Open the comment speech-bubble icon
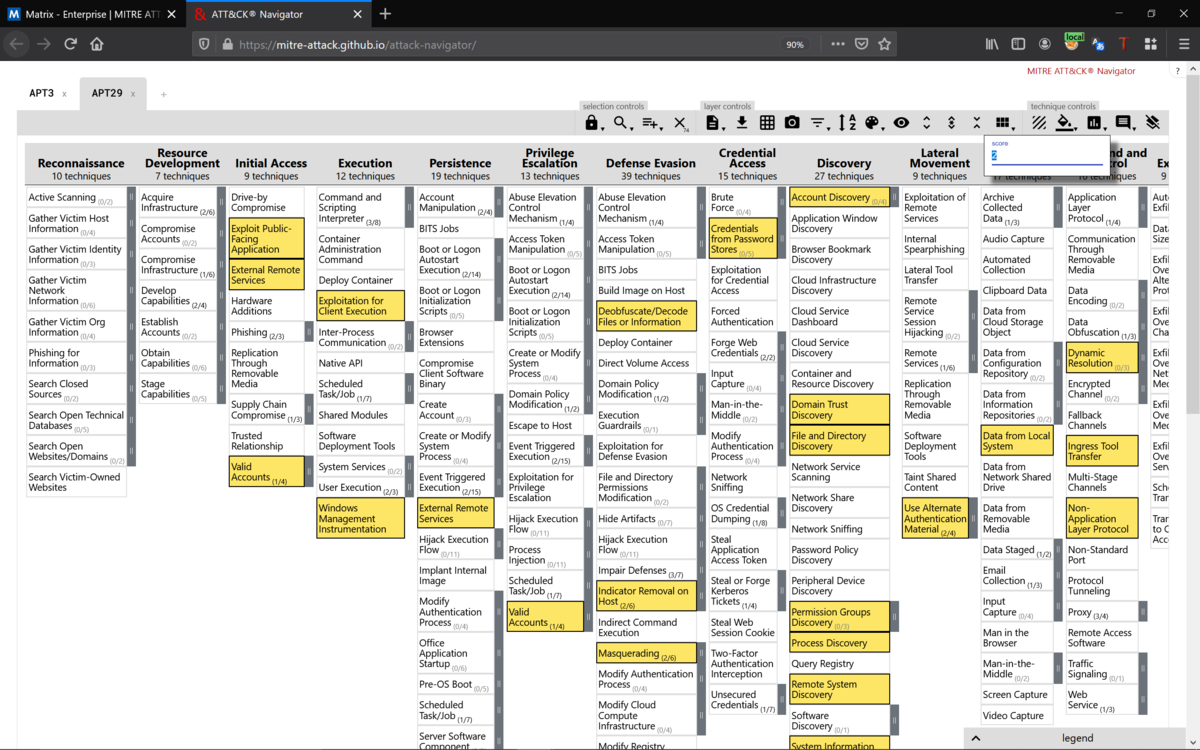This screenshot has height=750, width=1200. [1124, 123]
